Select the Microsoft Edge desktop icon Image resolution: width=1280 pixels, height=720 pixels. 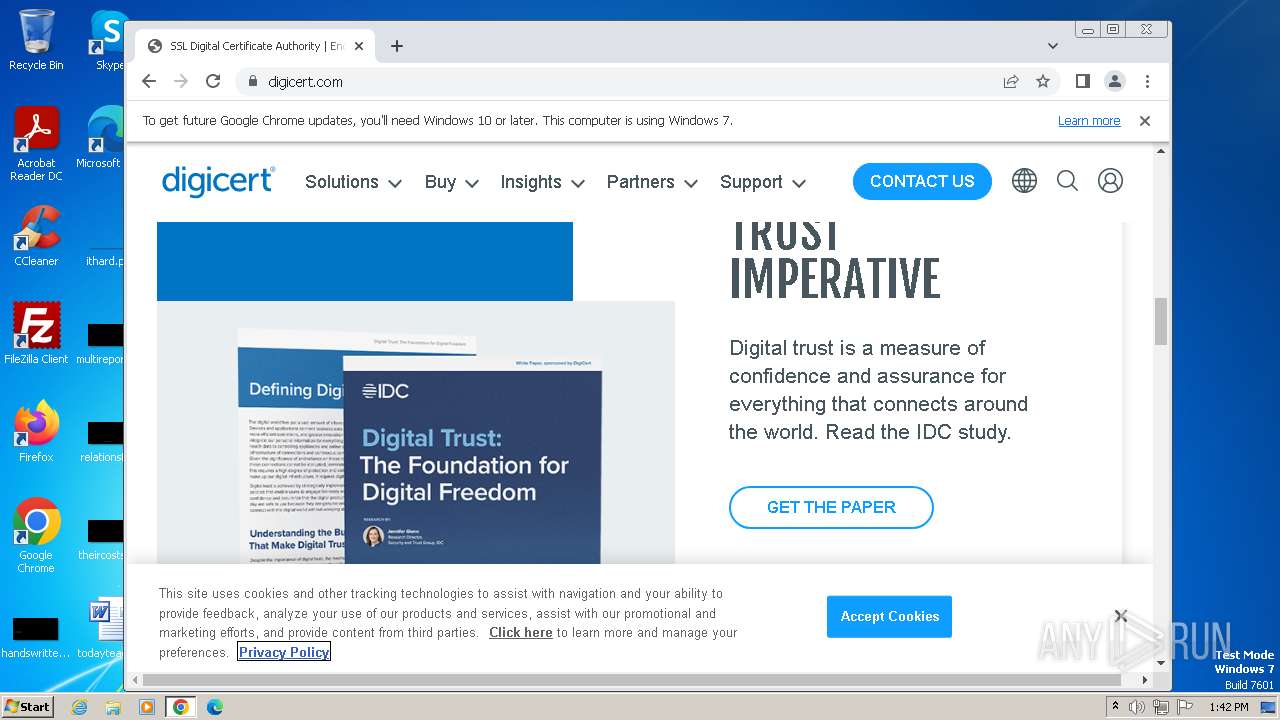pos(100,138)
